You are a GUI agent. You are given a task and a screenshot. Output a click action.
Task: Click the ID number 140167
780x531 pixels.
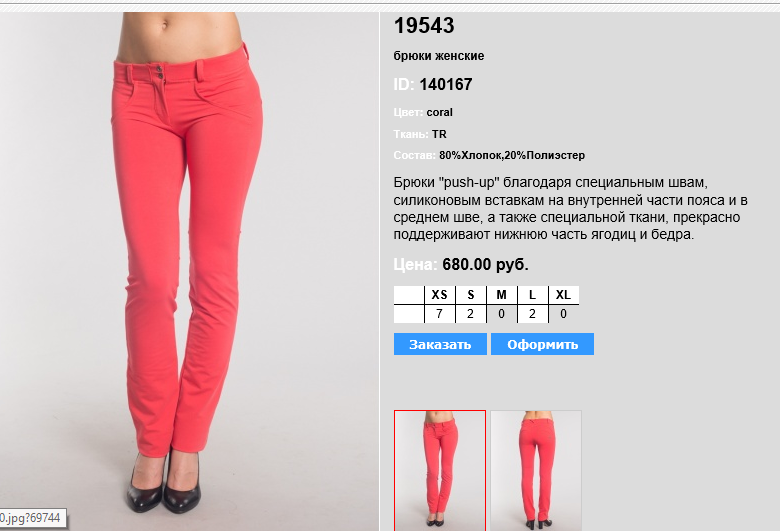[446, 84]
